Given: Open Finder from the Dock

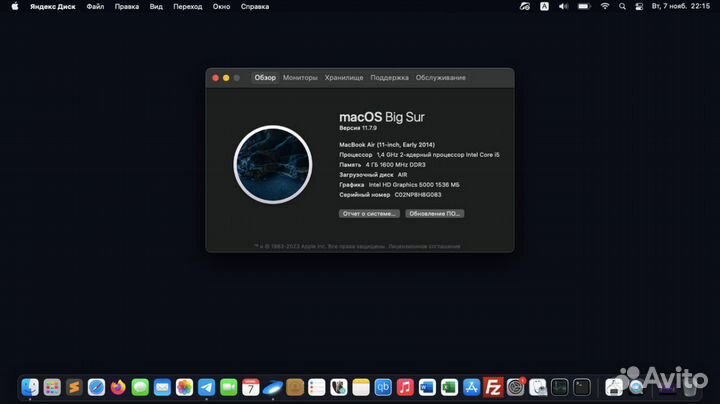Looking at the screenshot, I should point(30,387).
